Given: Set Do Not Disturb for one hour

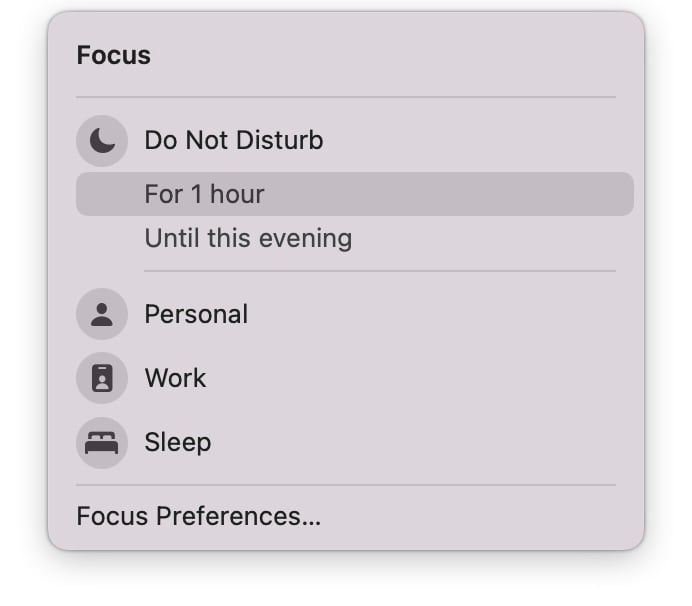Looking at the screenshot, I should [x=355, y=194].
